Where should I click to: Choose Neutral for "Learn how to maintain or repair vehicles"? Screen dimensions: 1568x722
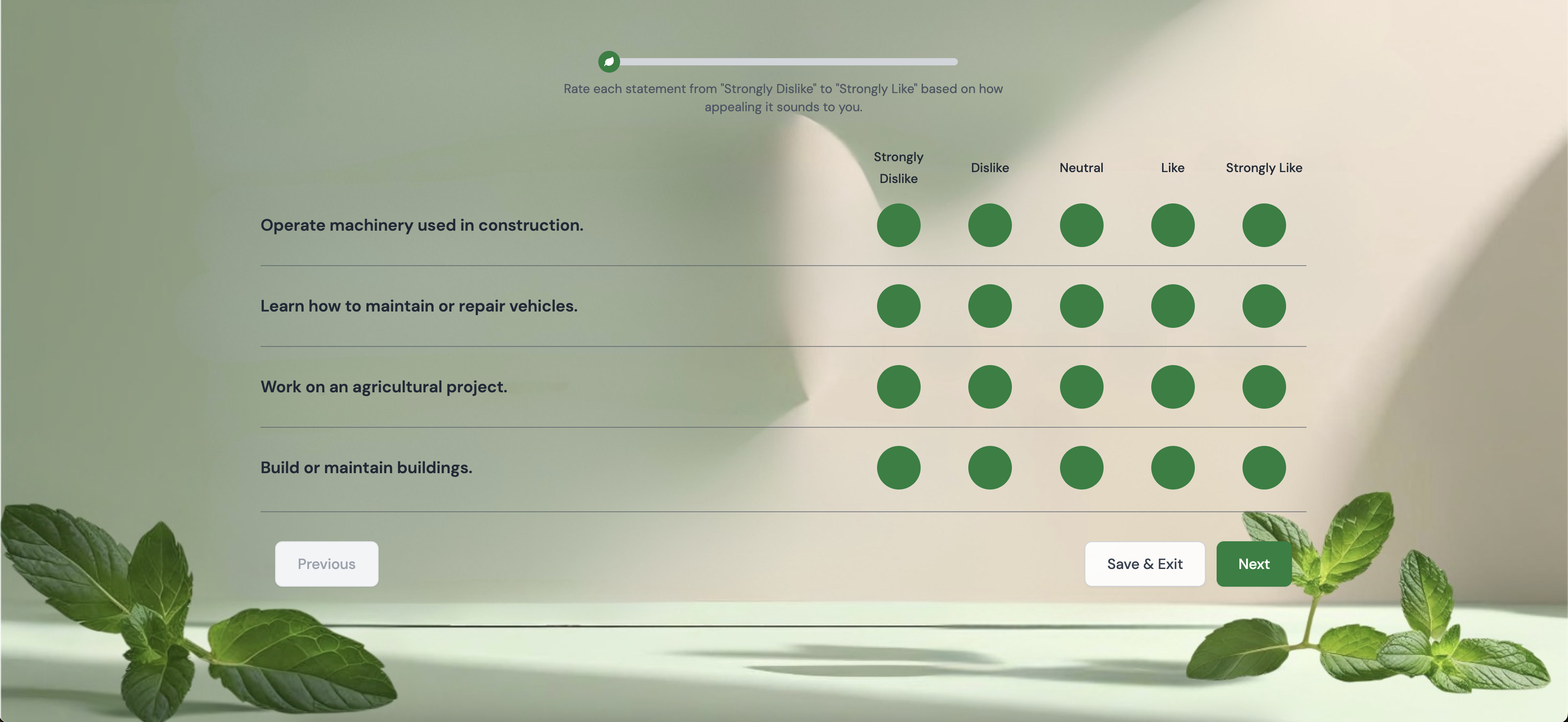tap(1081, 306)
